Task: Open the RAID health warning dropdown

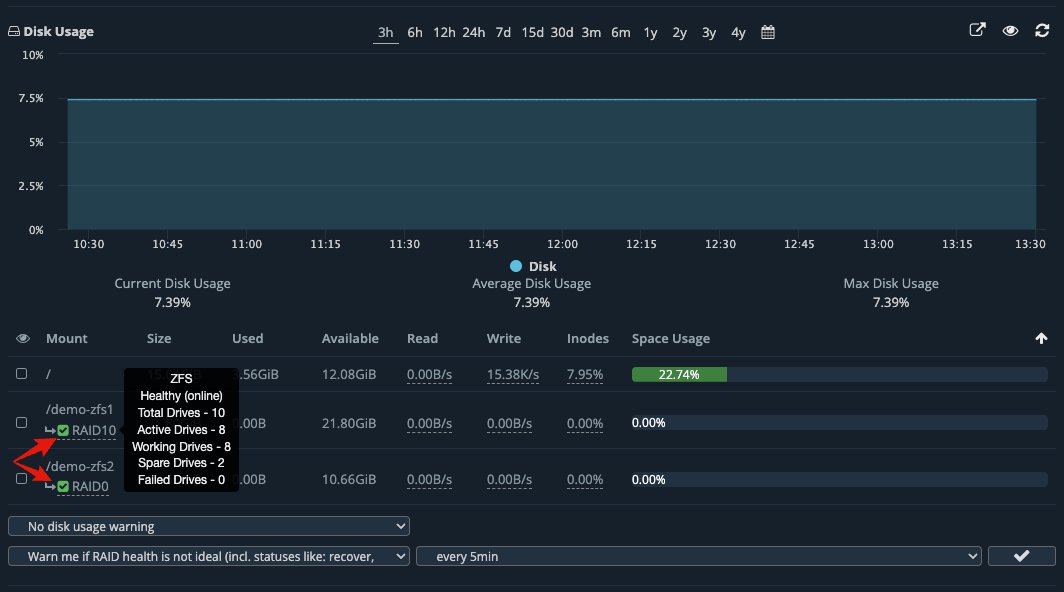Action: [x=207, y=556]
